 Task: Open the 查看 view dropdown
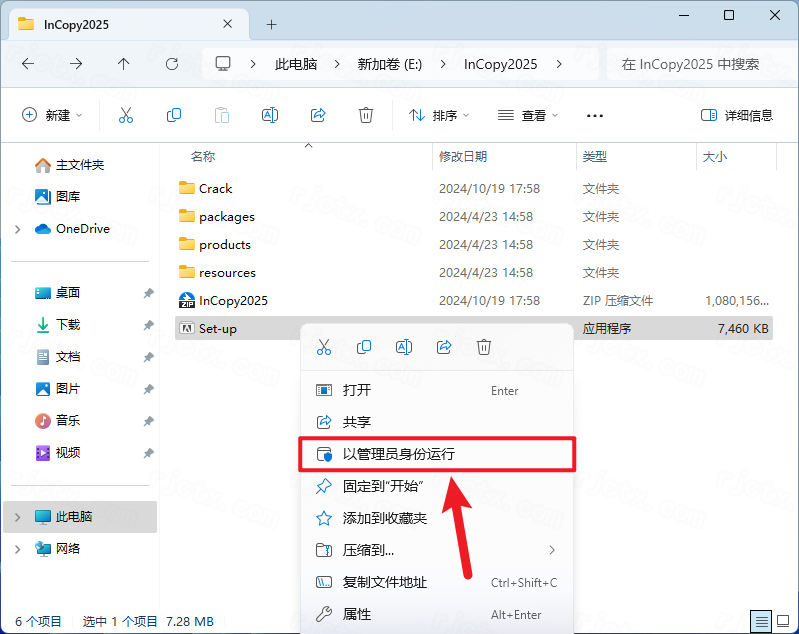tap(528, 115)
